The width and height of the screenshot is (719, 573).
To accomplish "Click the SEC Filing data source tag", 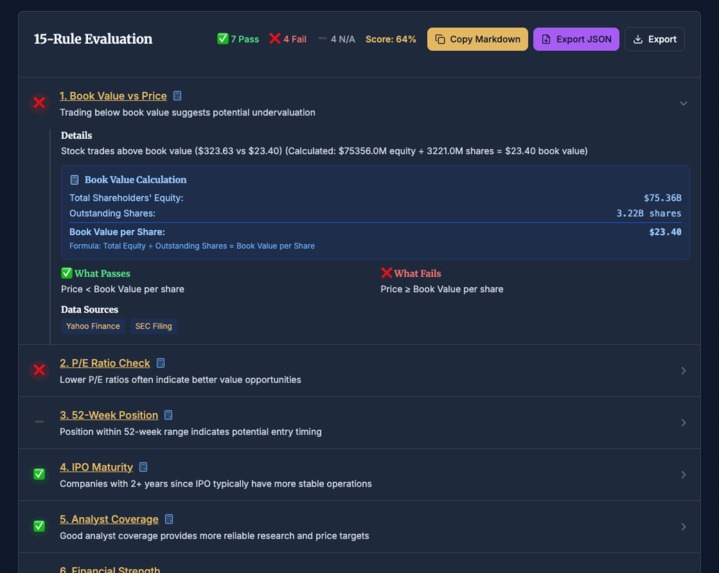I will 154,326.
